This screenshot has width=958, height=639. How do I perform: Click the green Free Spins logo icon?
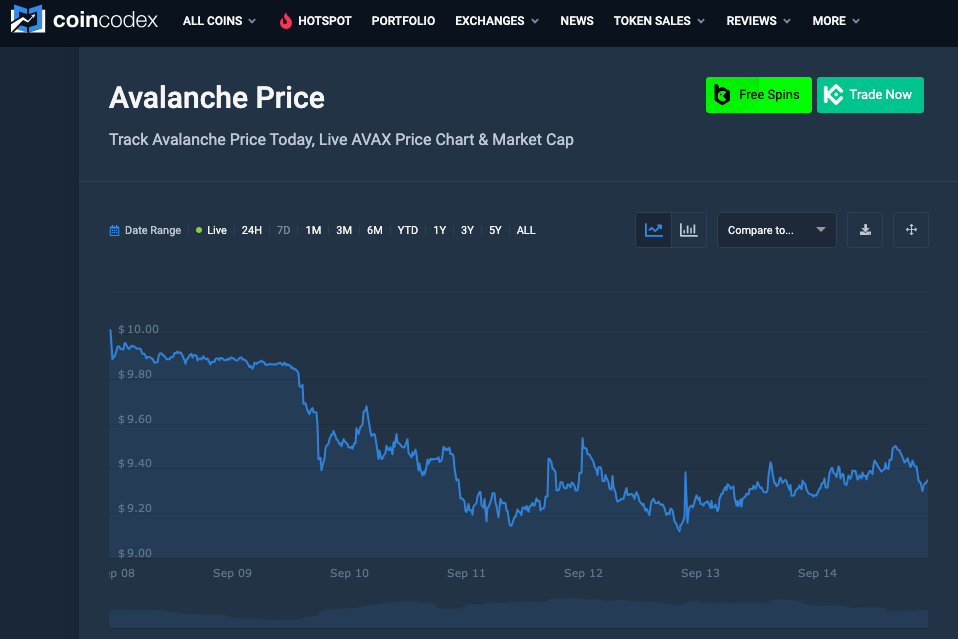click(722, 95)
